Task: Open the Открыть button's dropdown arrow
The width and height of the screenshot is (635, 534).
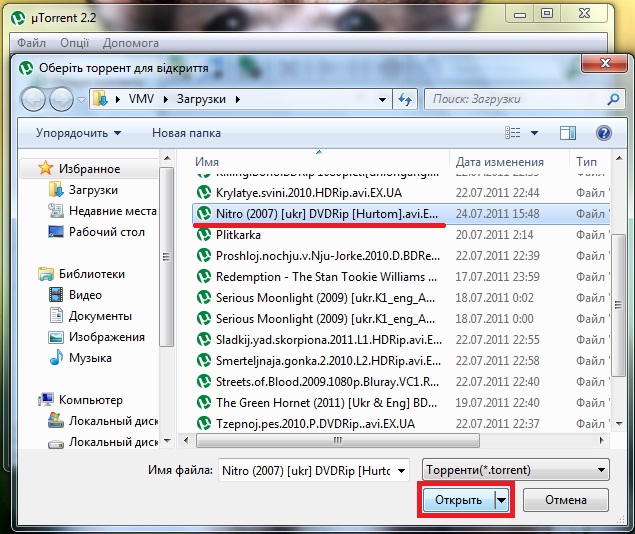Action: [501, 500]
